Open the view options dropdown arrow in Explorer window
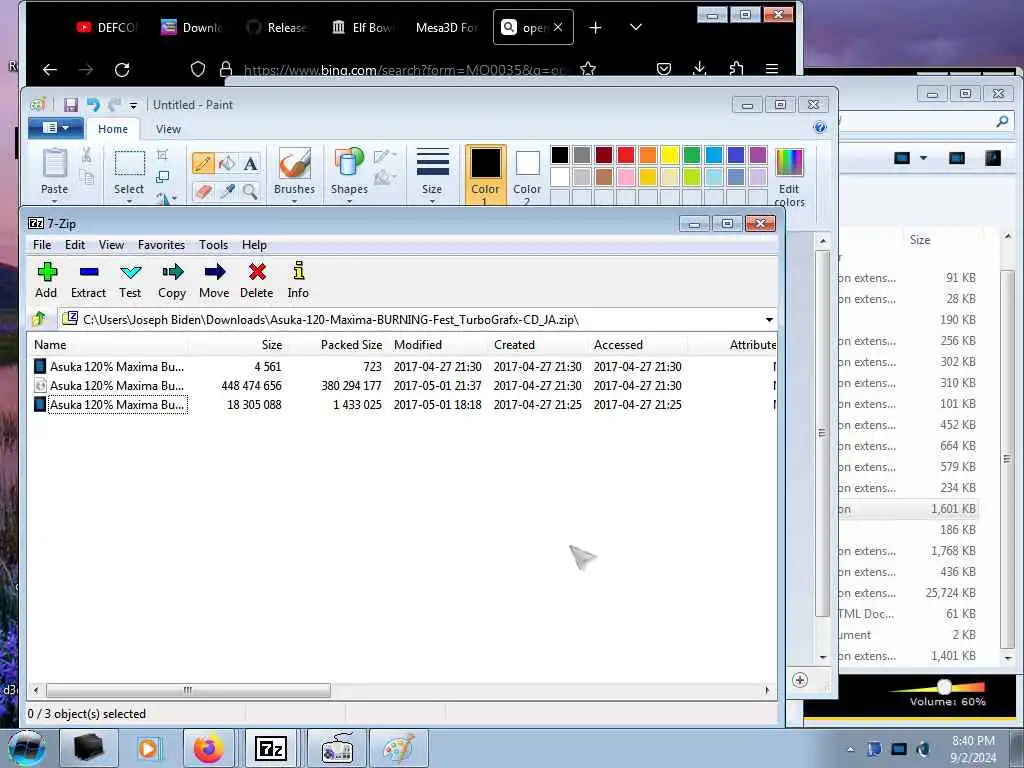1024x768 pixels. (923, 158)
